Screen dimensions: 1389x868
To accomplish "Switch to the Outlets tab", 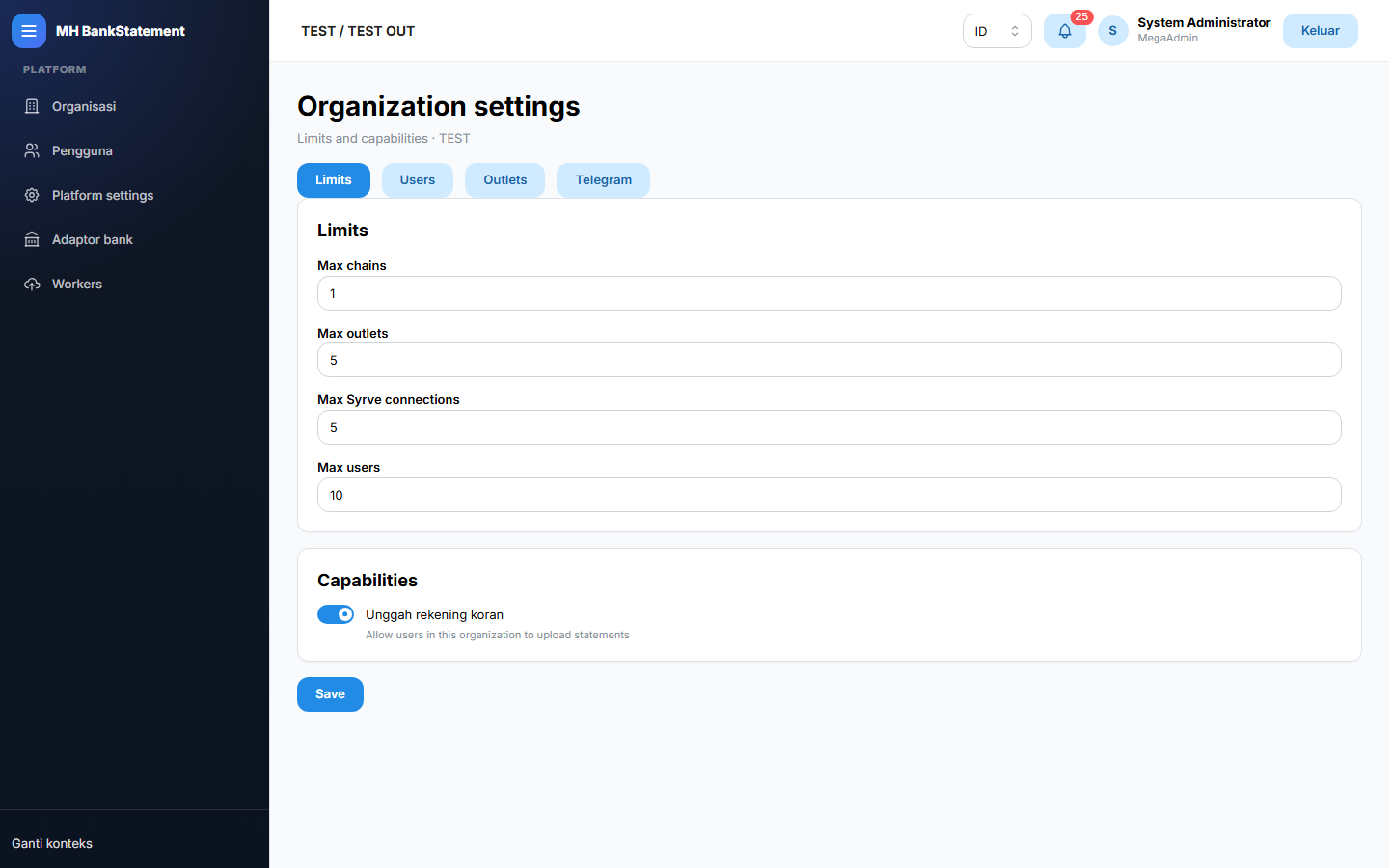I will (x=505, y=180).
